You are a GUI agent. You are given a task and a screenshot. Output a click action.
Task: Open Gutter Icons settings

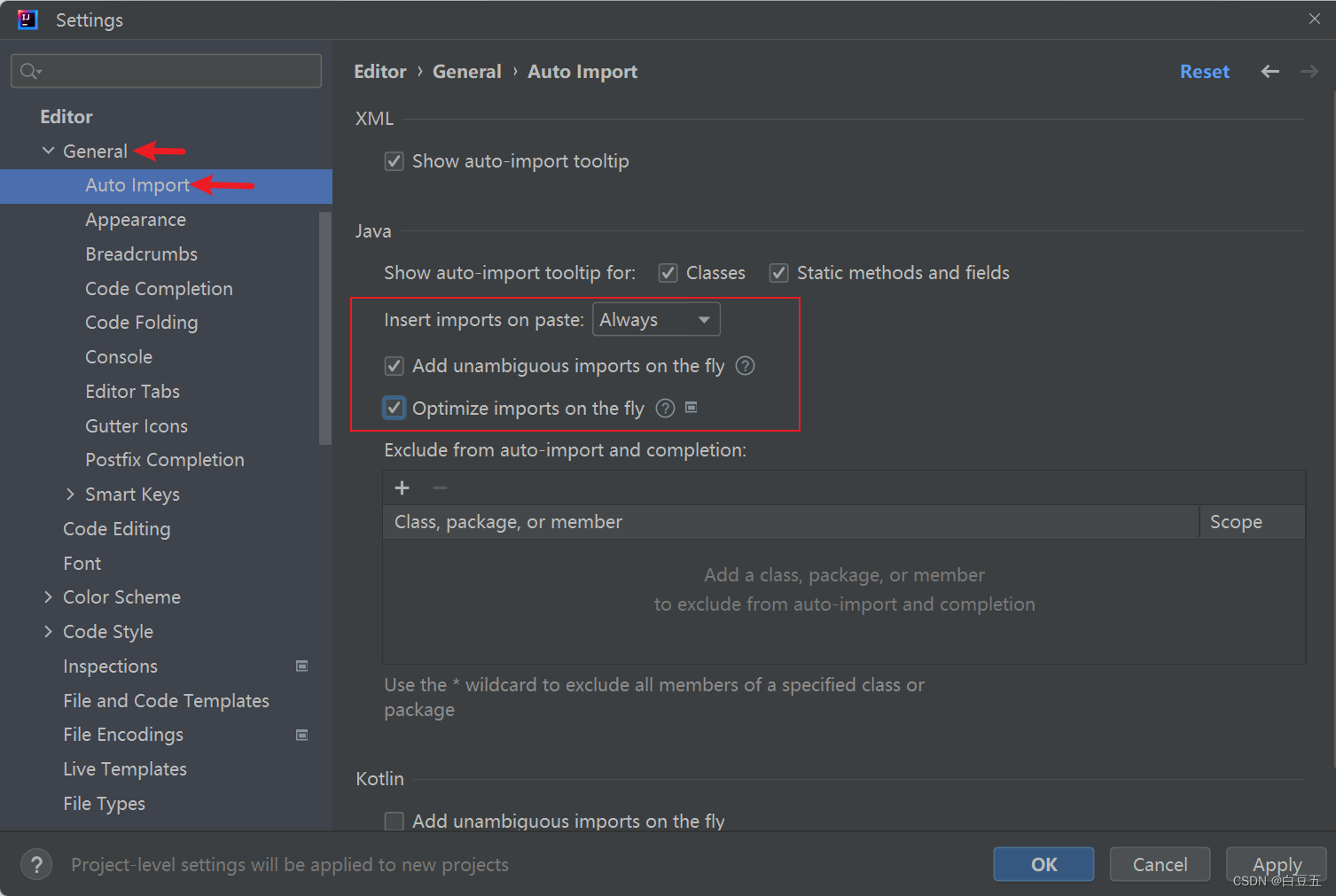tap(137, 426)
